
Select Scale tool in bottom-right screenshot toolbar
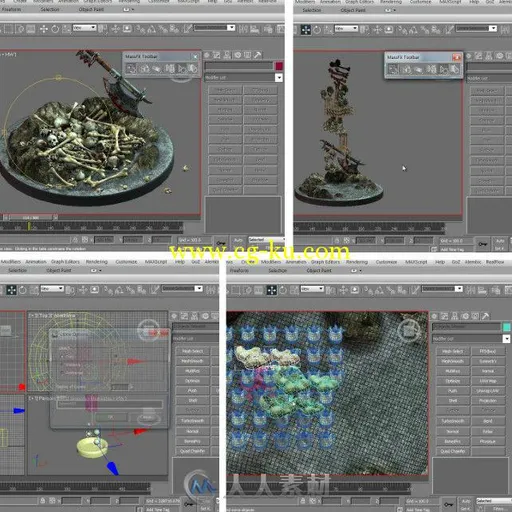294,290
